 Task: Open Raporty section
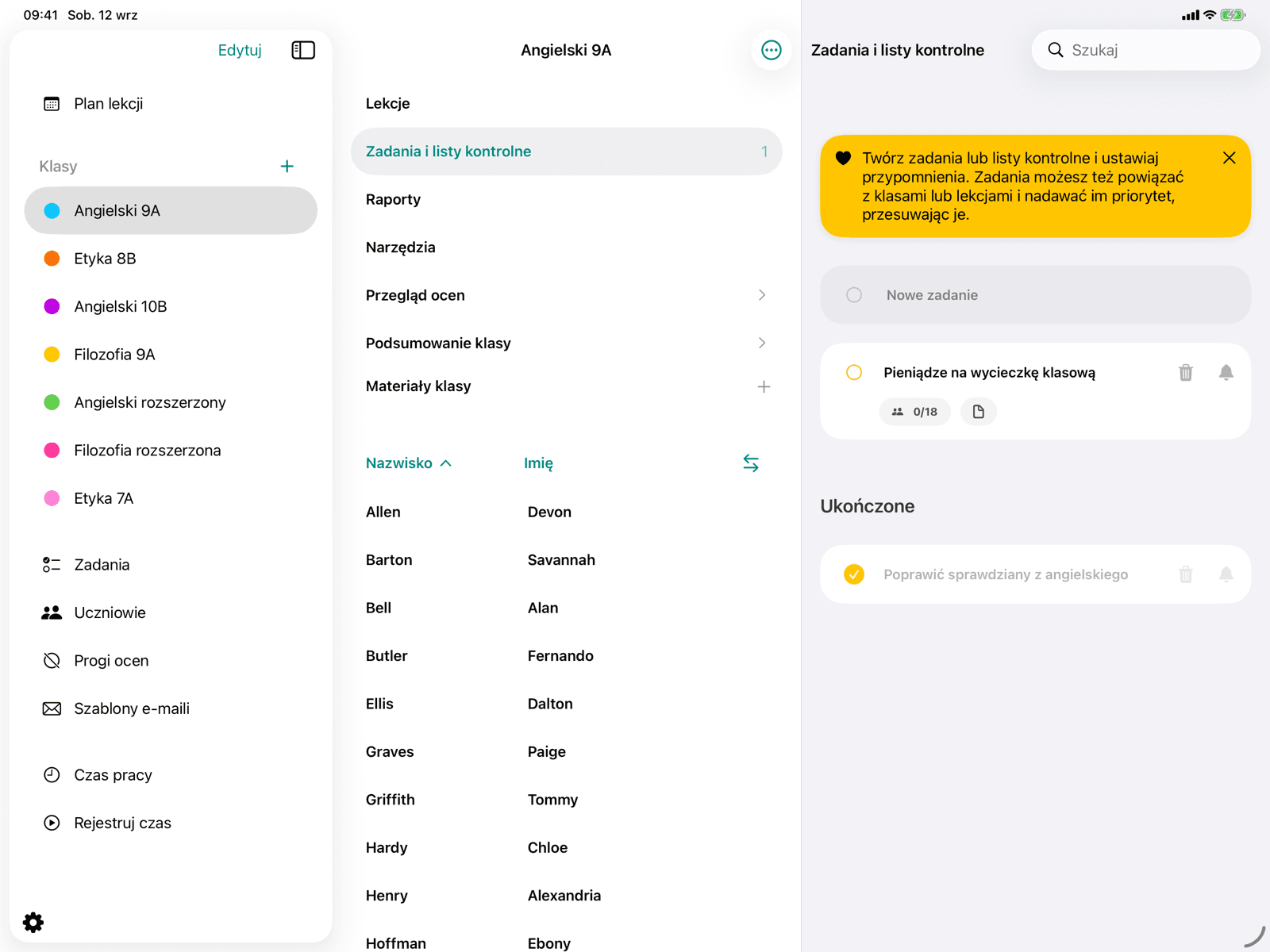click(x=567, y=199)
